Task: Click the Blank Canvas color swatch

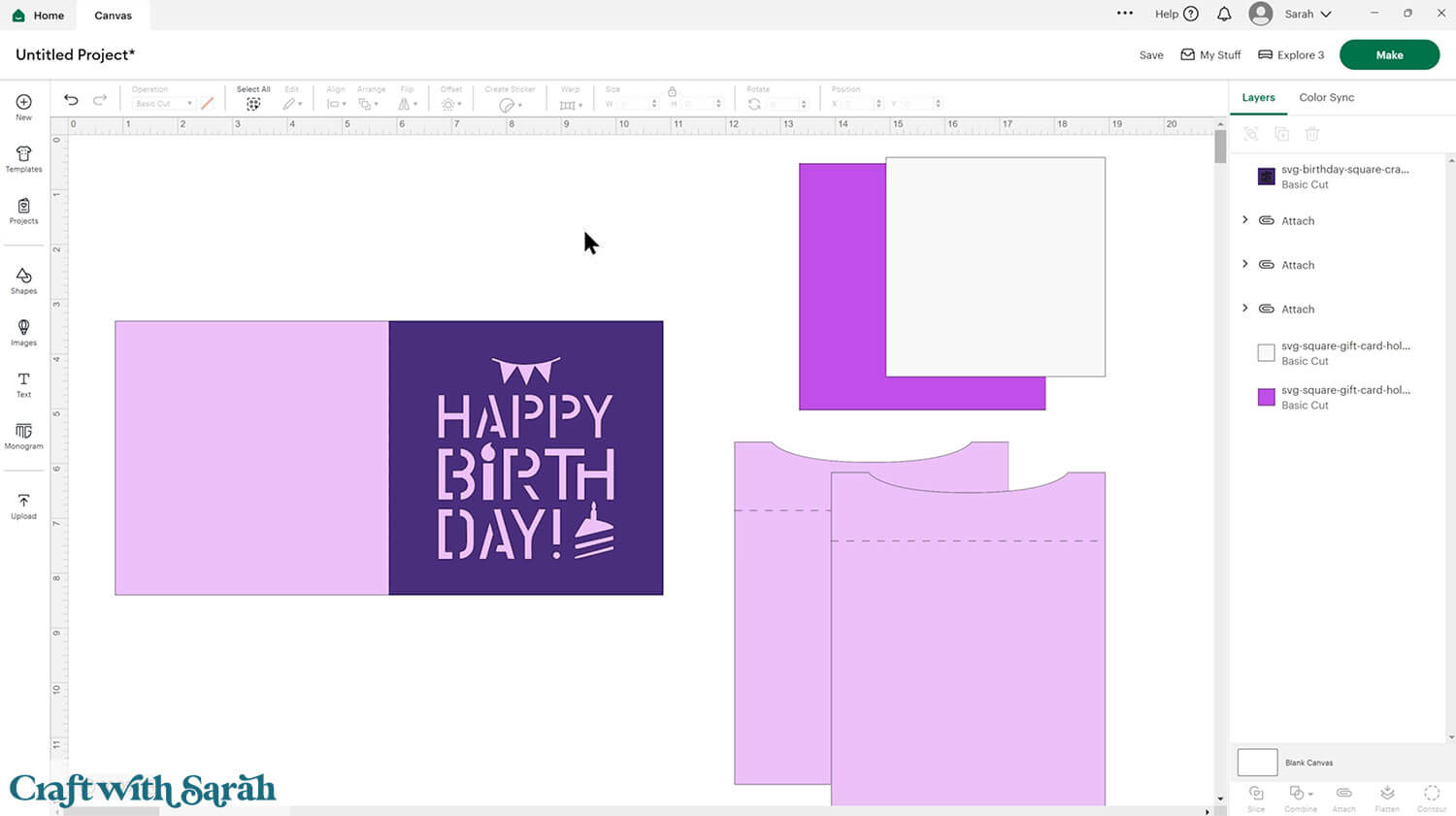Action: 1257,763
